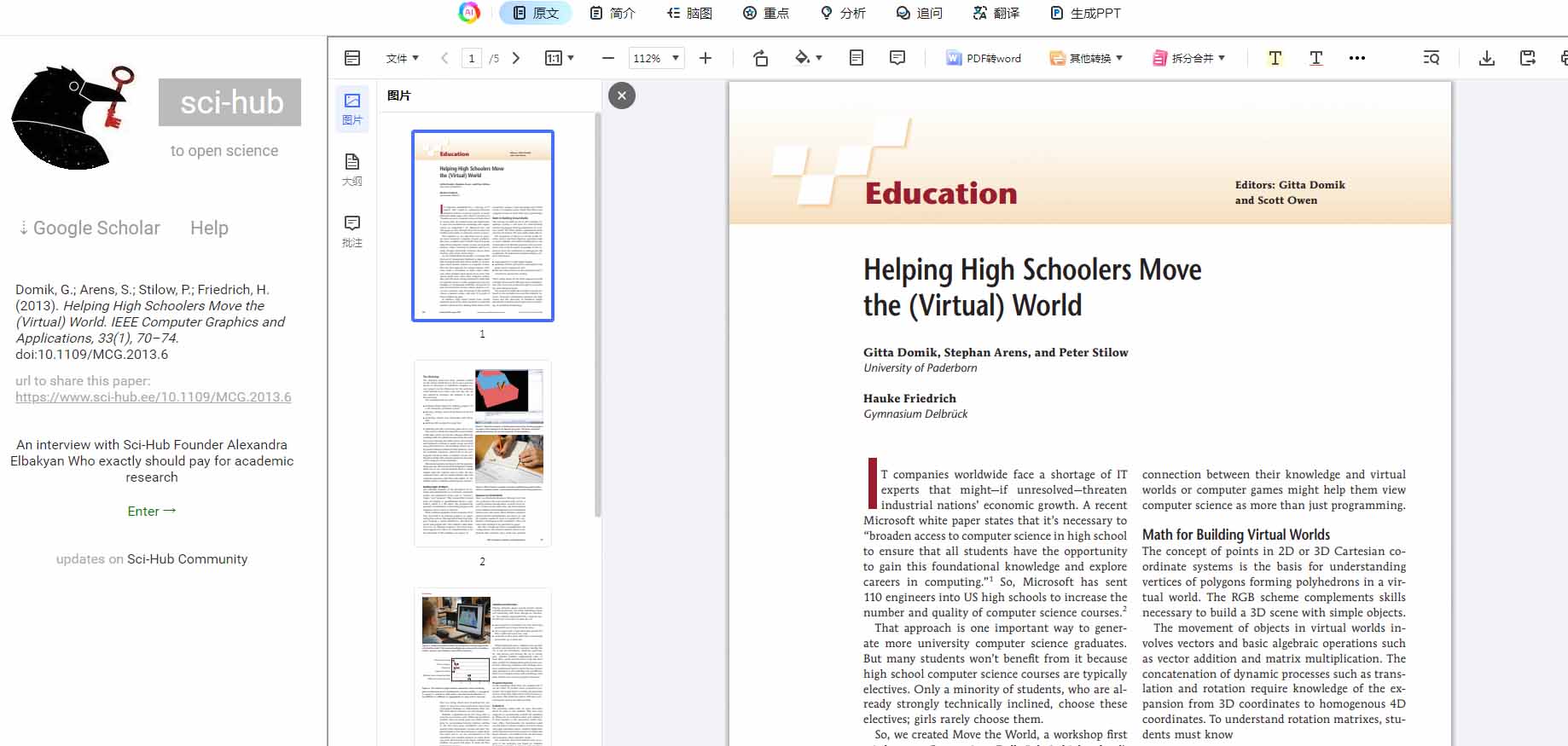1568x746 pixels.
Task: Select the page 3 thumbnail
Action: 483,667
